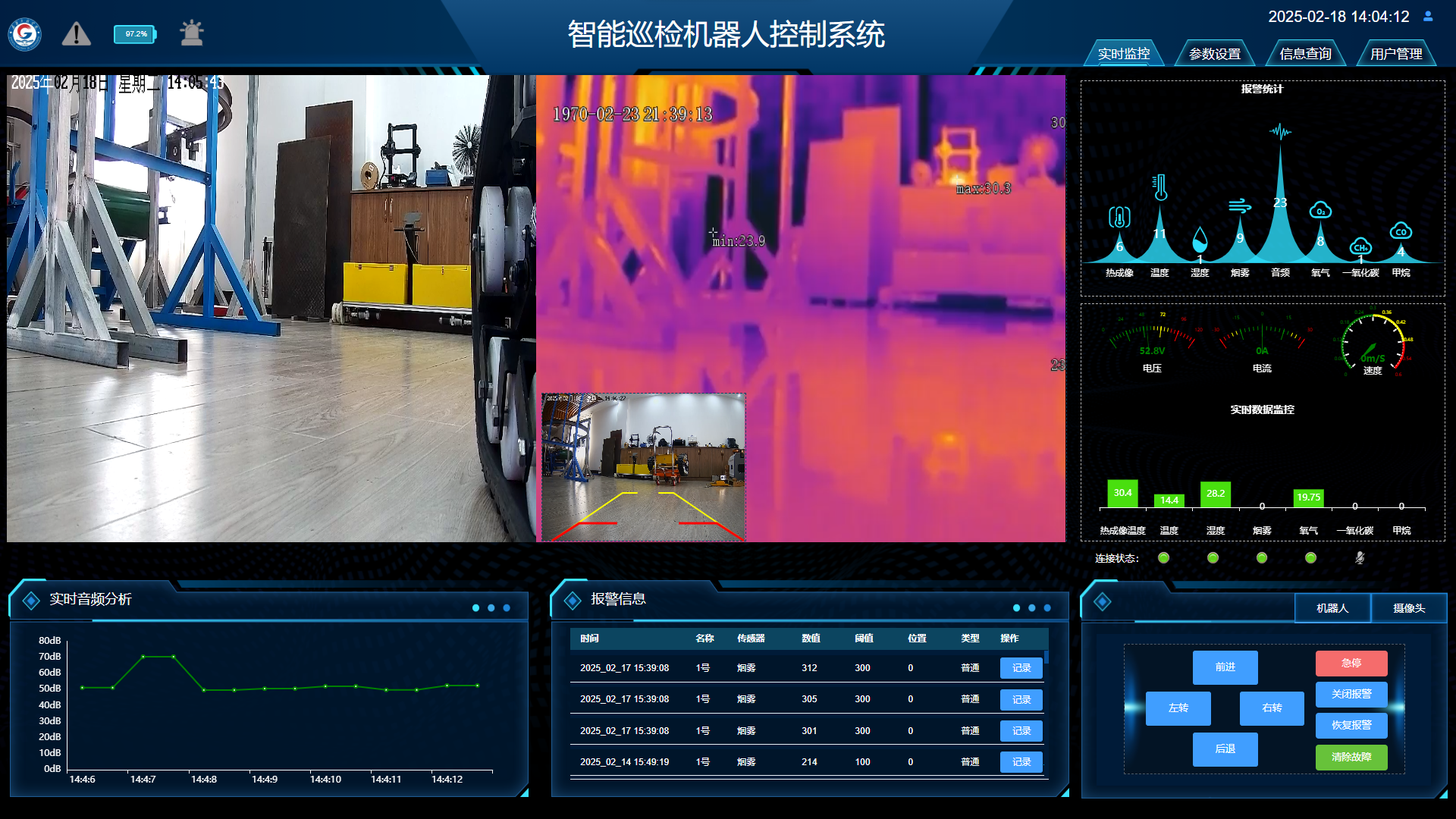Viewport: 1456px width, 819px height.
Task: Click the green 28.2 湿度 bar
Action: (x=1216, y=494)
